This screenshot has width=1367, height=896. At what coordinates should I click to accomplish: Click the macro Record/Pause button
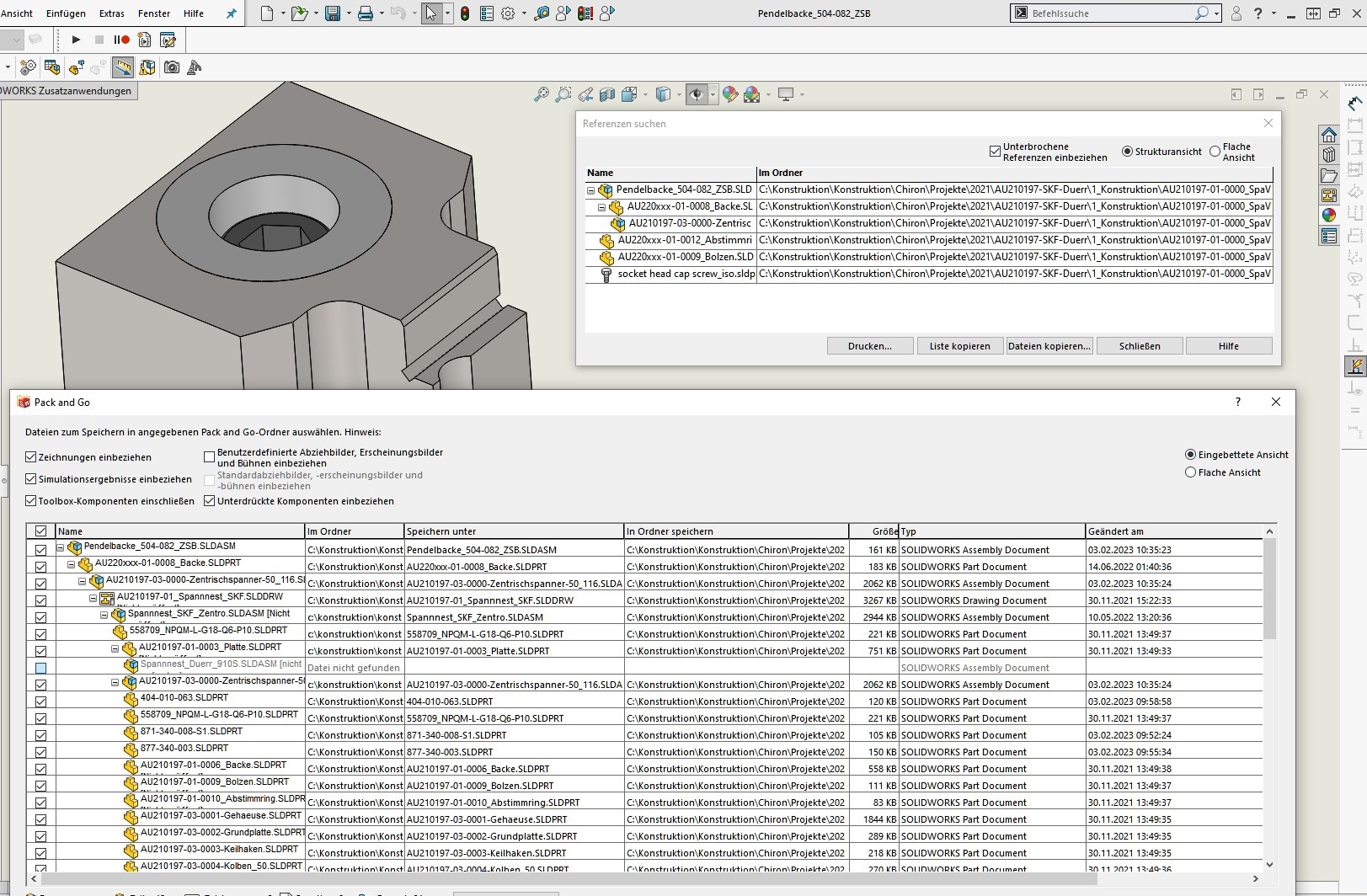[121, 40]
